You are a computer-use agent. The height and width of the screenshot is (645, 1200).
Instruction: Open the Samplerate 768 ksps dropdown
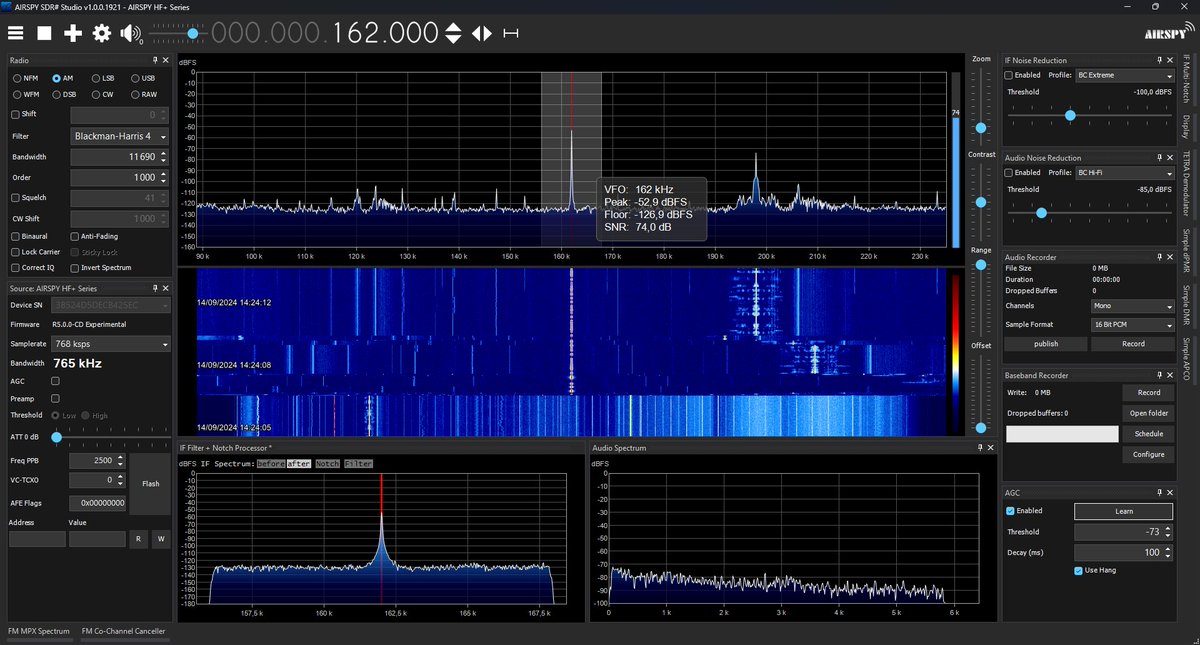[x=110, y=344]
